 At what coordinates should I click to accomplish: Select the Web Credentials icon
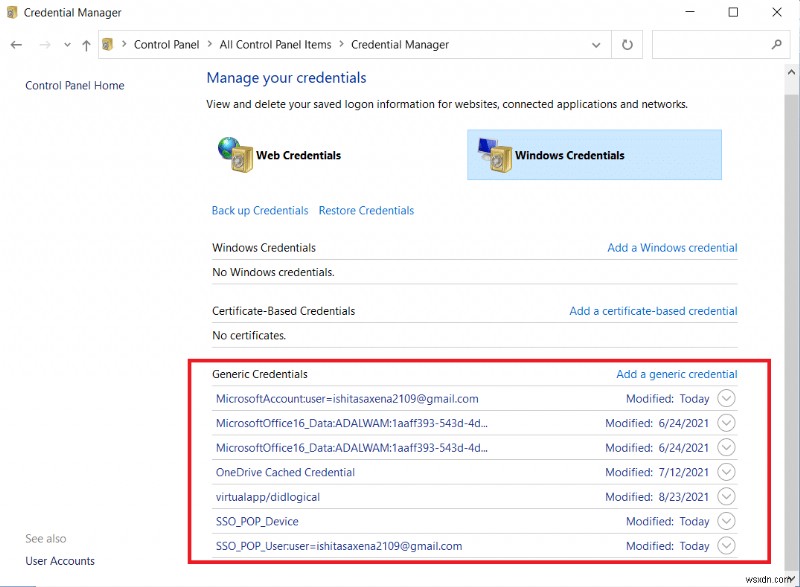tap(230, 155)
